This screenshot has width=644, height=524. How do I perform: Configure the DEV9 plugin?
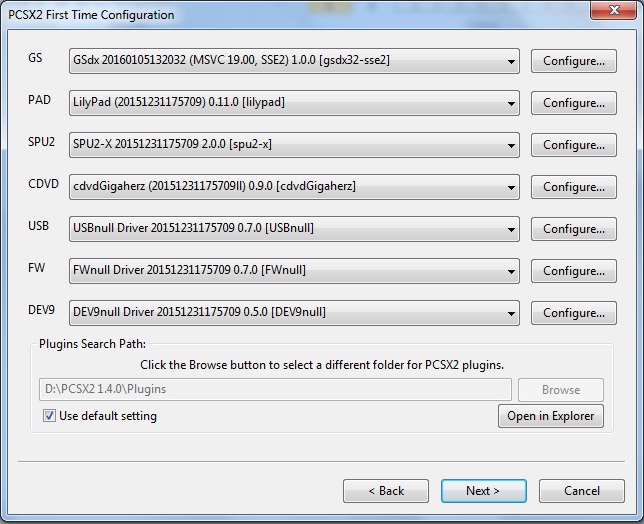574,313
